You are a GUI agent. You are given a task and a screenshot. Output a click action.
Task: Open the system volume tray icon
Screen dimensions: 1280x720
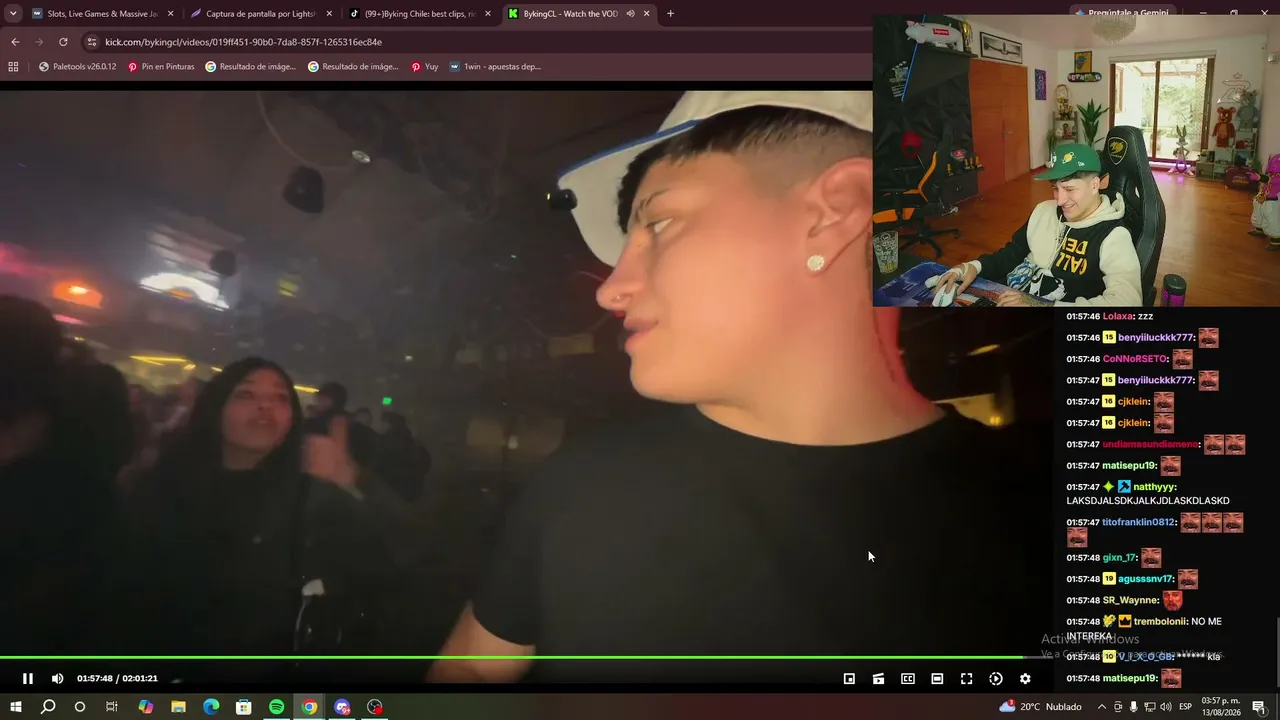[1166, 707]
